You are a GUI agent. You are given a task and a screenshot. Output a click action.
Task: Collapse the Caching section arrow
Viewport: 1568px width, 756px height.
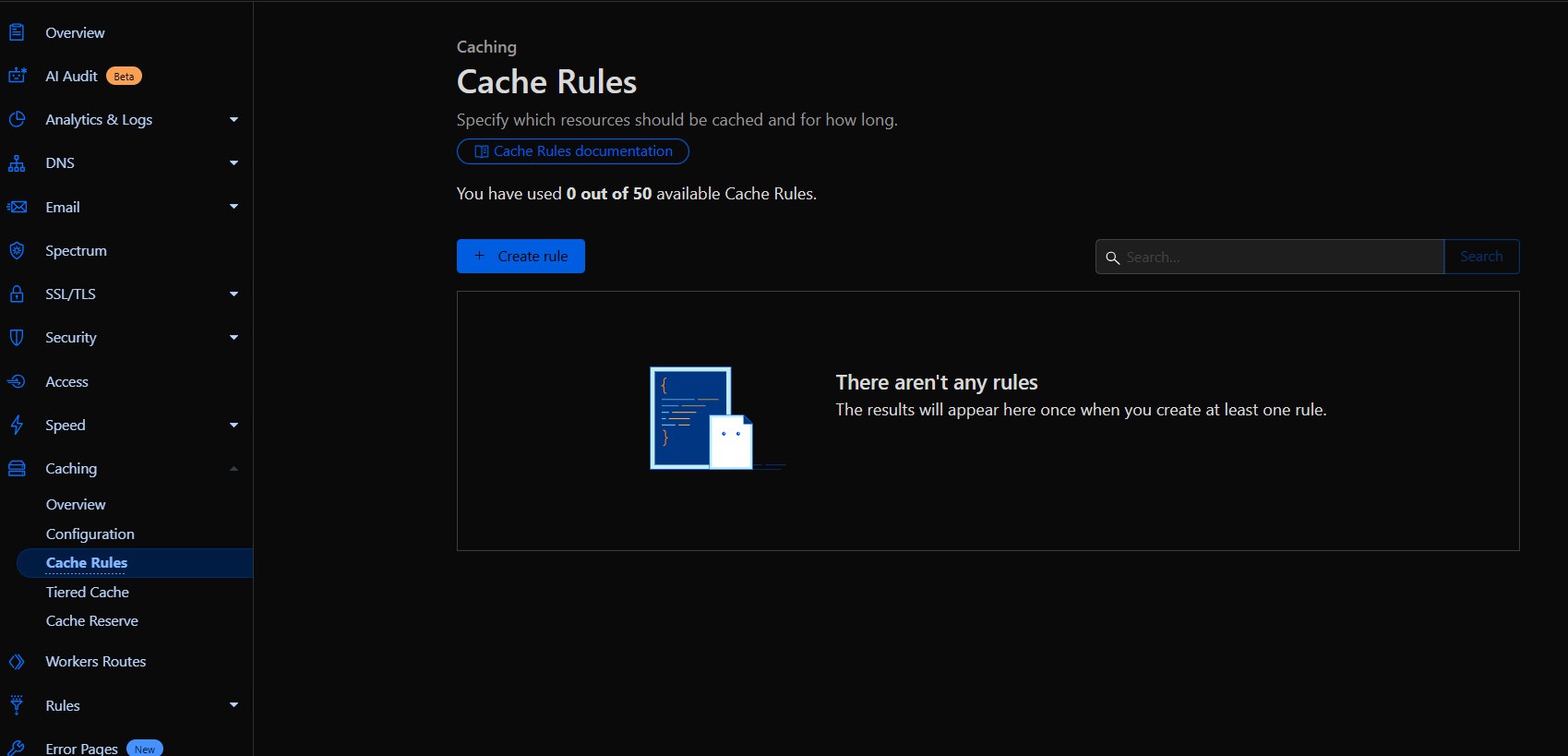233,469
